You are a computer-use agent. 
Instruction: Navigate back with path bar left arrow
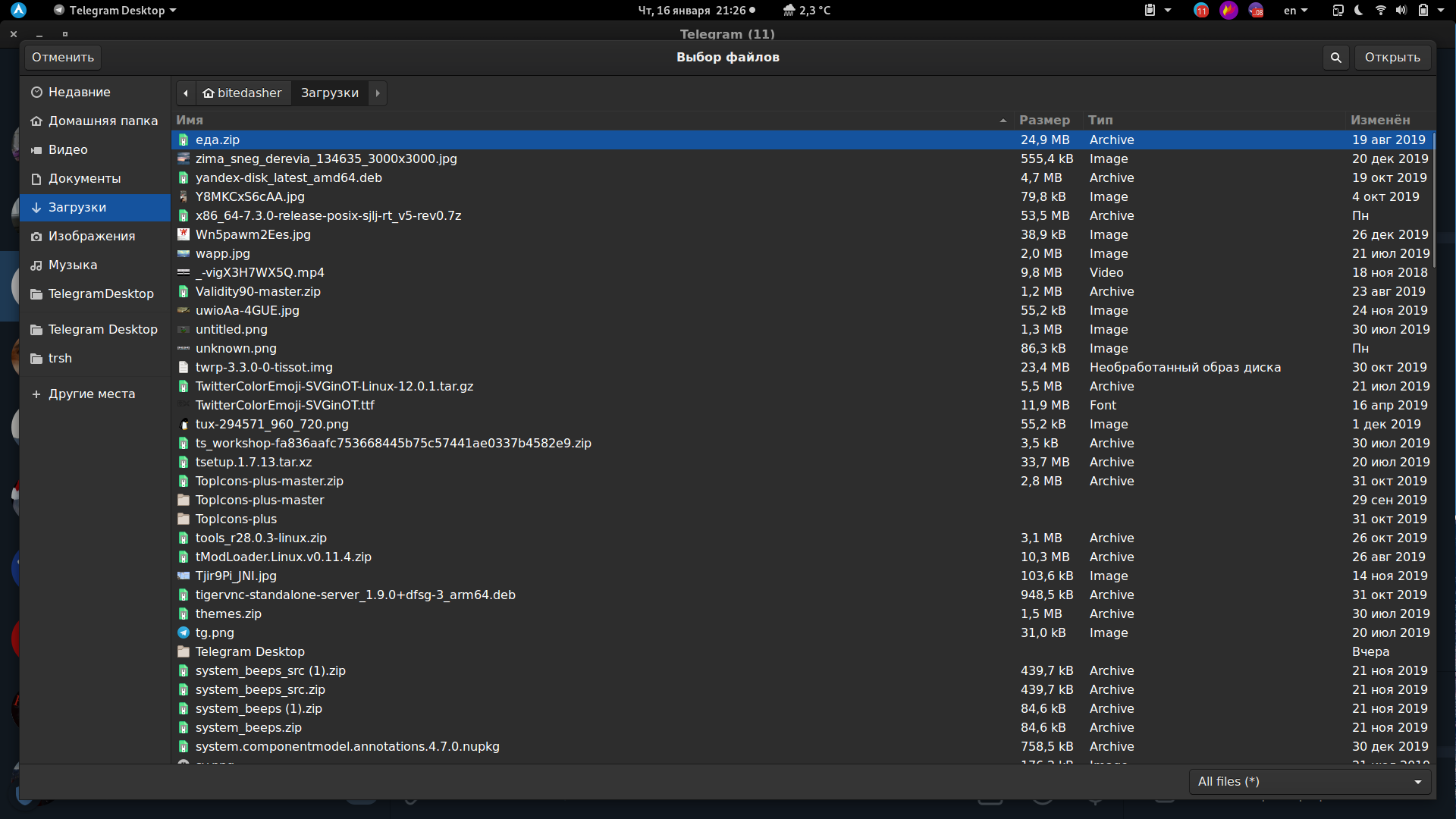click(186, 93)
